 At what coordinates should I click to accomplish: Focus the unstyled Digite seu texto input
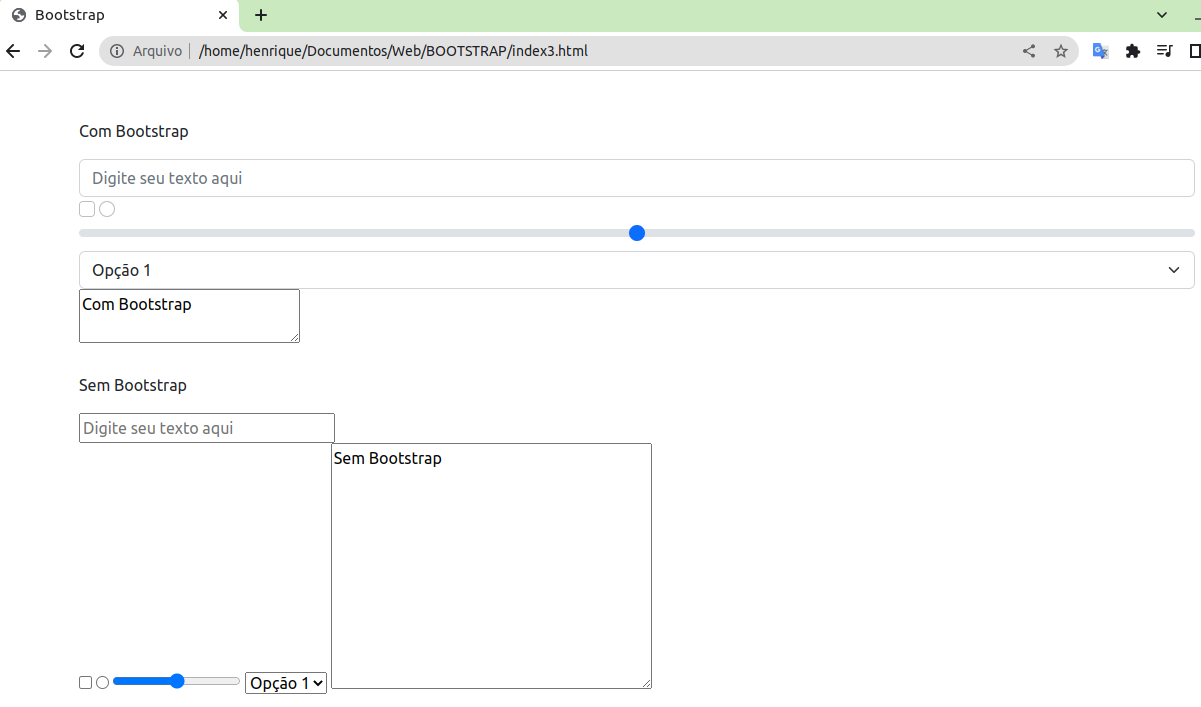pyautogui.click(x=207, y=428)
